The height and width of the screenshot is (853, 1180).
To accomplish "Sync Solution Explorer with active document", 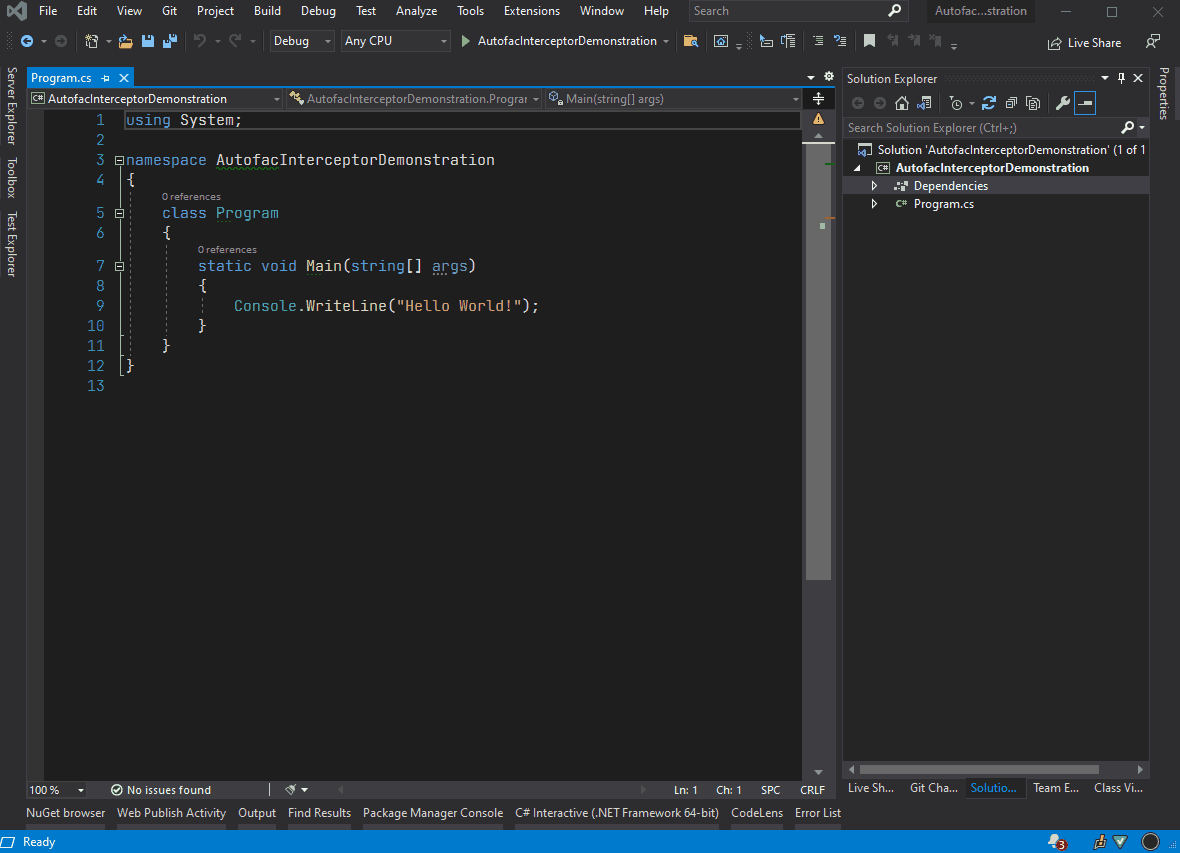I will click(924, 102).
